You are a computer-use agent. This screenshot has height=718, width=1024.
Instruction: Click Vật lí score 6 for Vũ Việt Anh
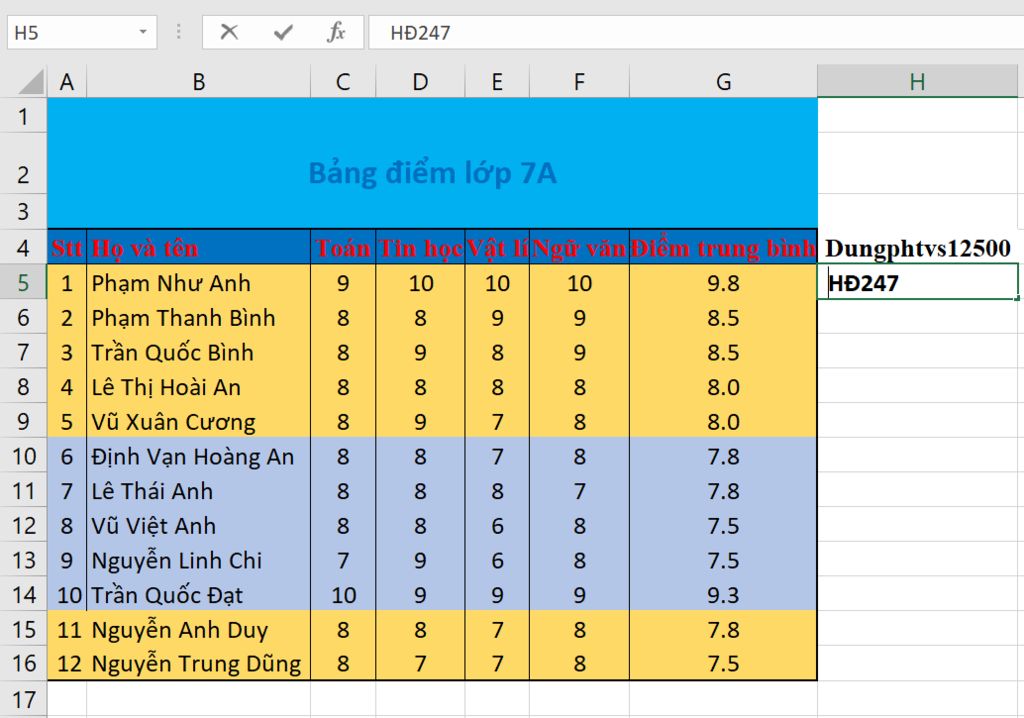click(x=497, y=525)
